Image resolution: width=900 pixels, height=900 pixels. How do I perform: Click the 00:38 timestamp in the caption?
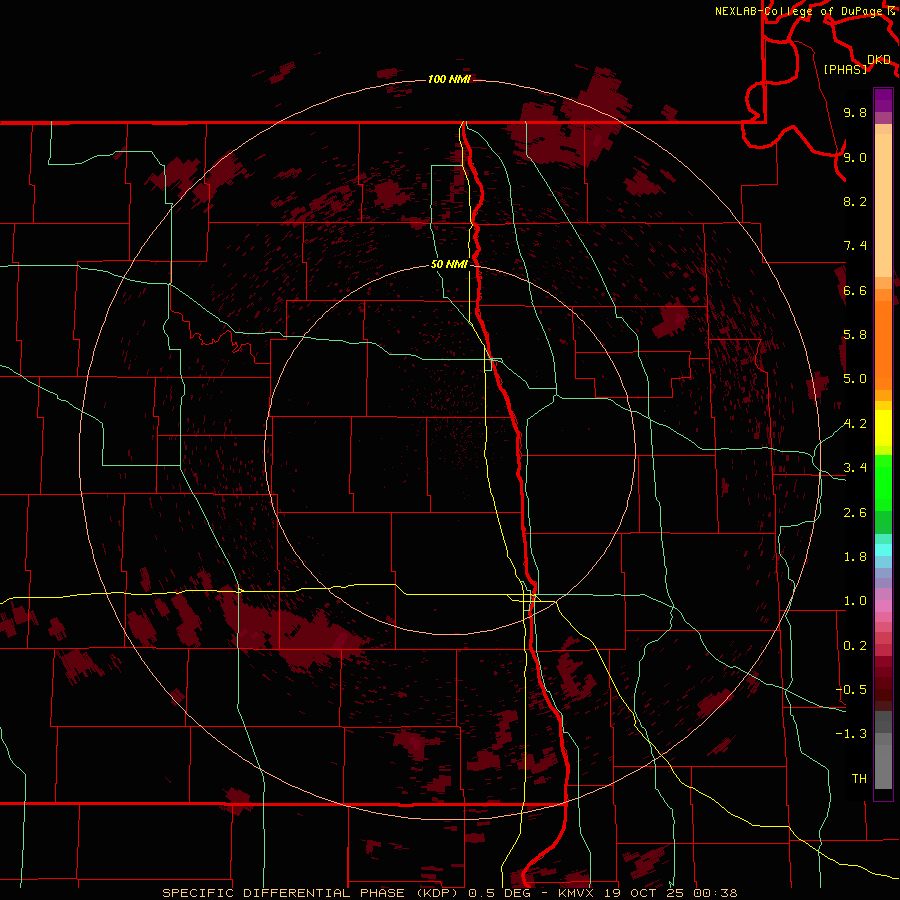pos(715,893)
